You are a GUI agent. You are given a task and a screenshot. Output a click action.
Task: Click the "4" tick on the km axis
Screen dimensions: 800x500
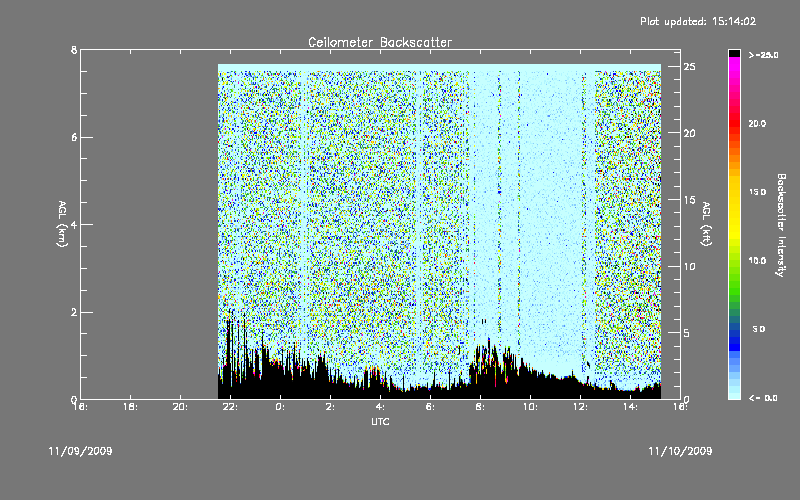74,224
